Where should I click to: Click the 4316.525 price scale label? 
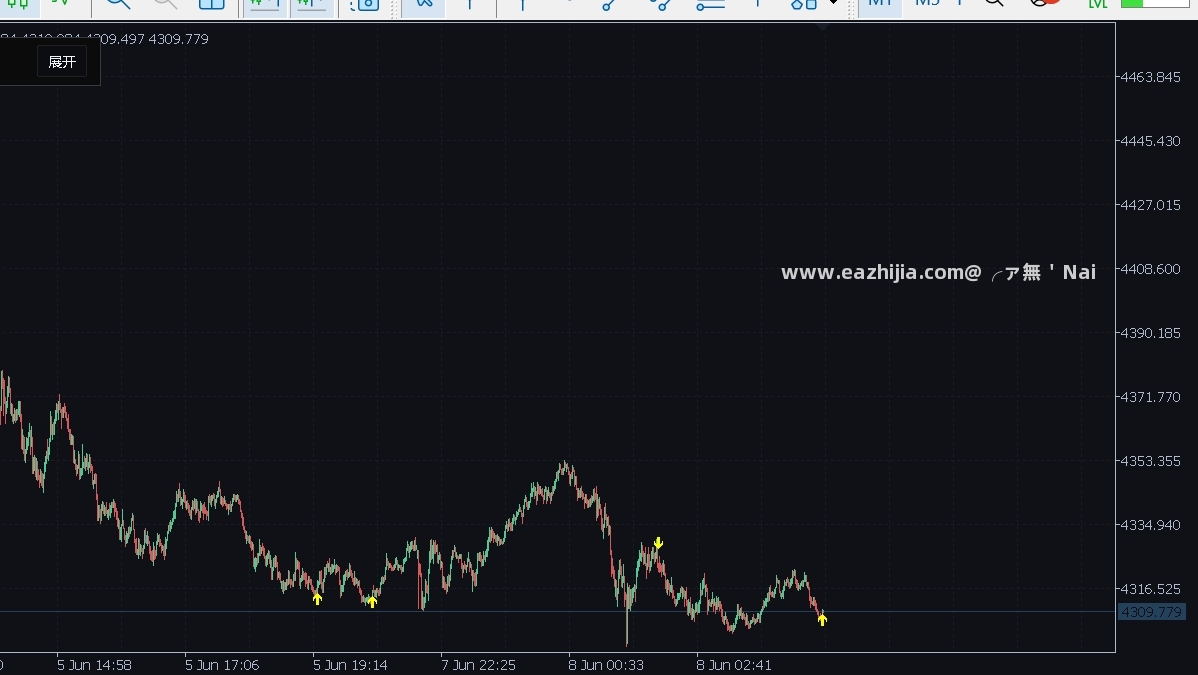tap(1151, 589)
